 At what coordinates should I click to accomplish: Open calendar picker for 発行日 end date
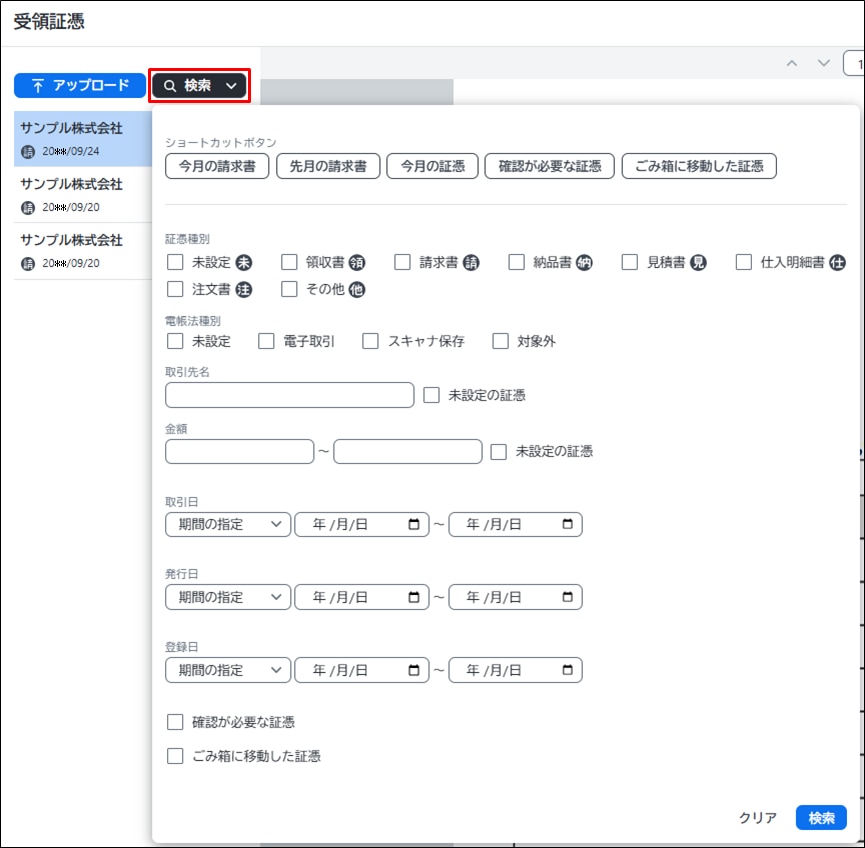[x=568, y=598]
